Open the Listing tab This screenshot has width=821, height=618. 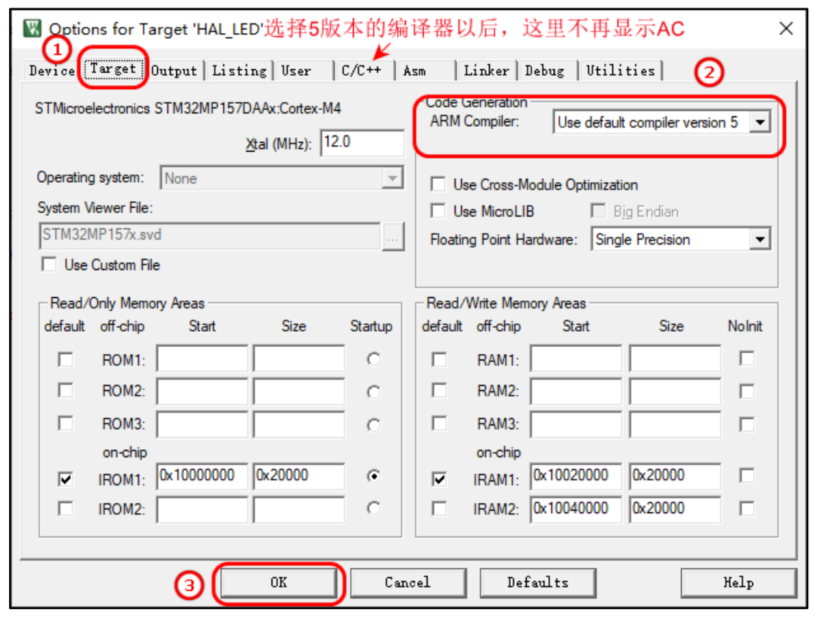click(239, 71)
